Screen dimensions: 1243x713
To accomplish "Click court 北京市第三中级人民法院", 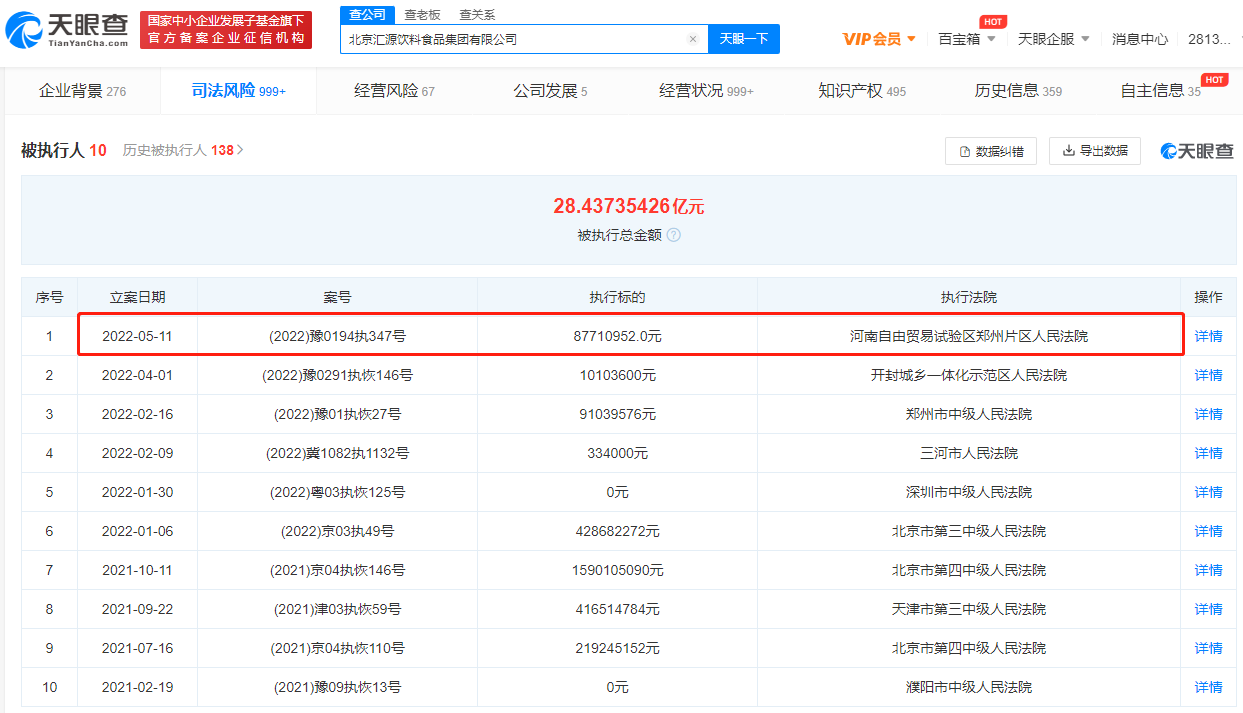I will (x=969, y=531).
